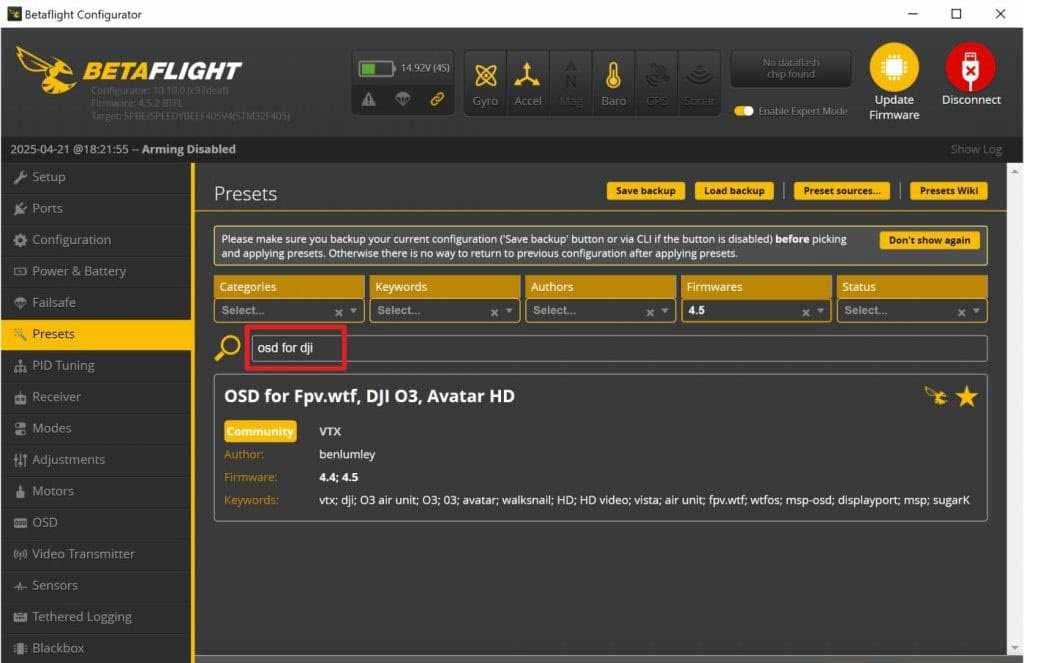This screenshot has width=1037, height=663.
Task: Open the Authors dropdown arrow
Action: [x=665, y=310]
